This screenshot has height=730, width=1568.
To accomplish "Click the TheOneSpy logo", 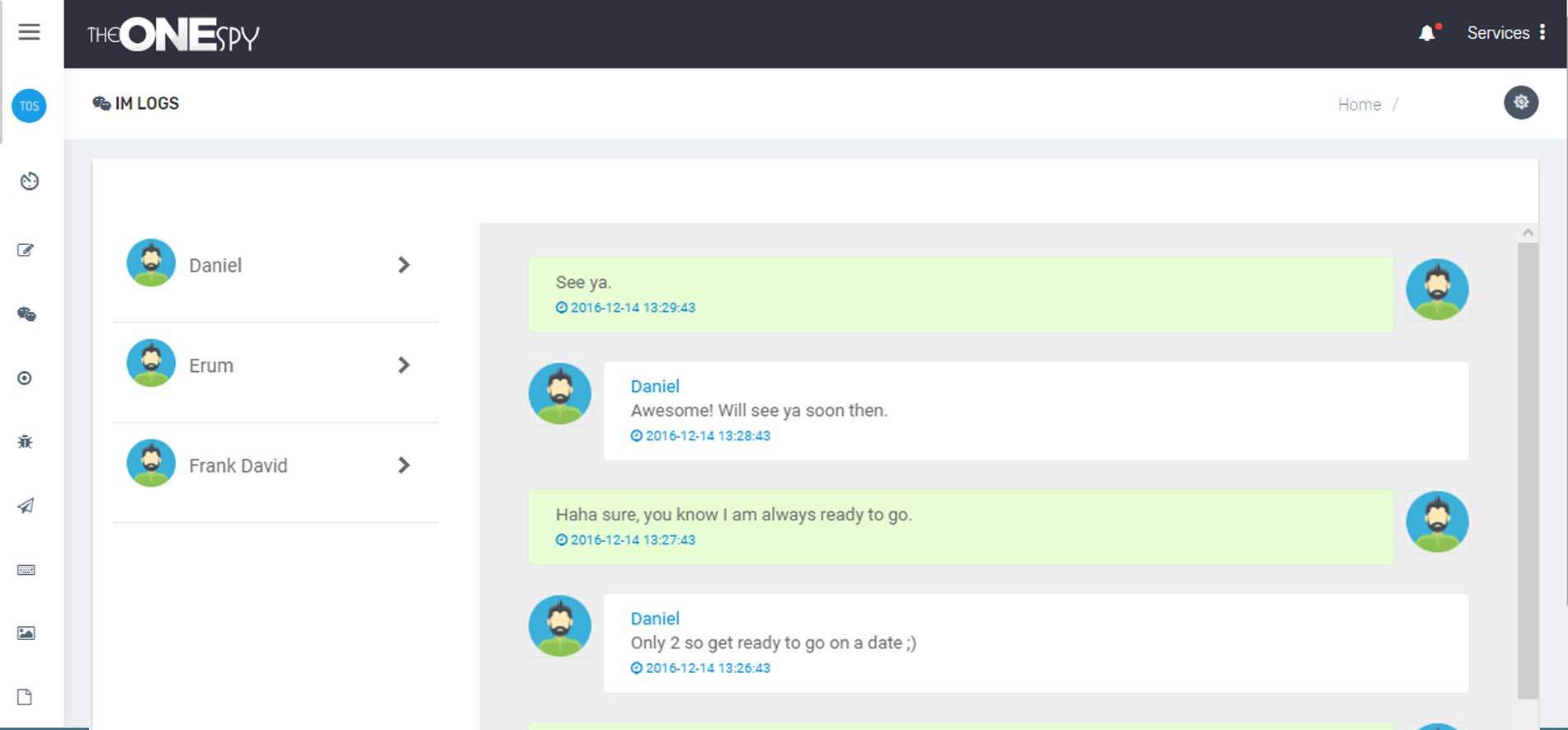I will [173, 35].
